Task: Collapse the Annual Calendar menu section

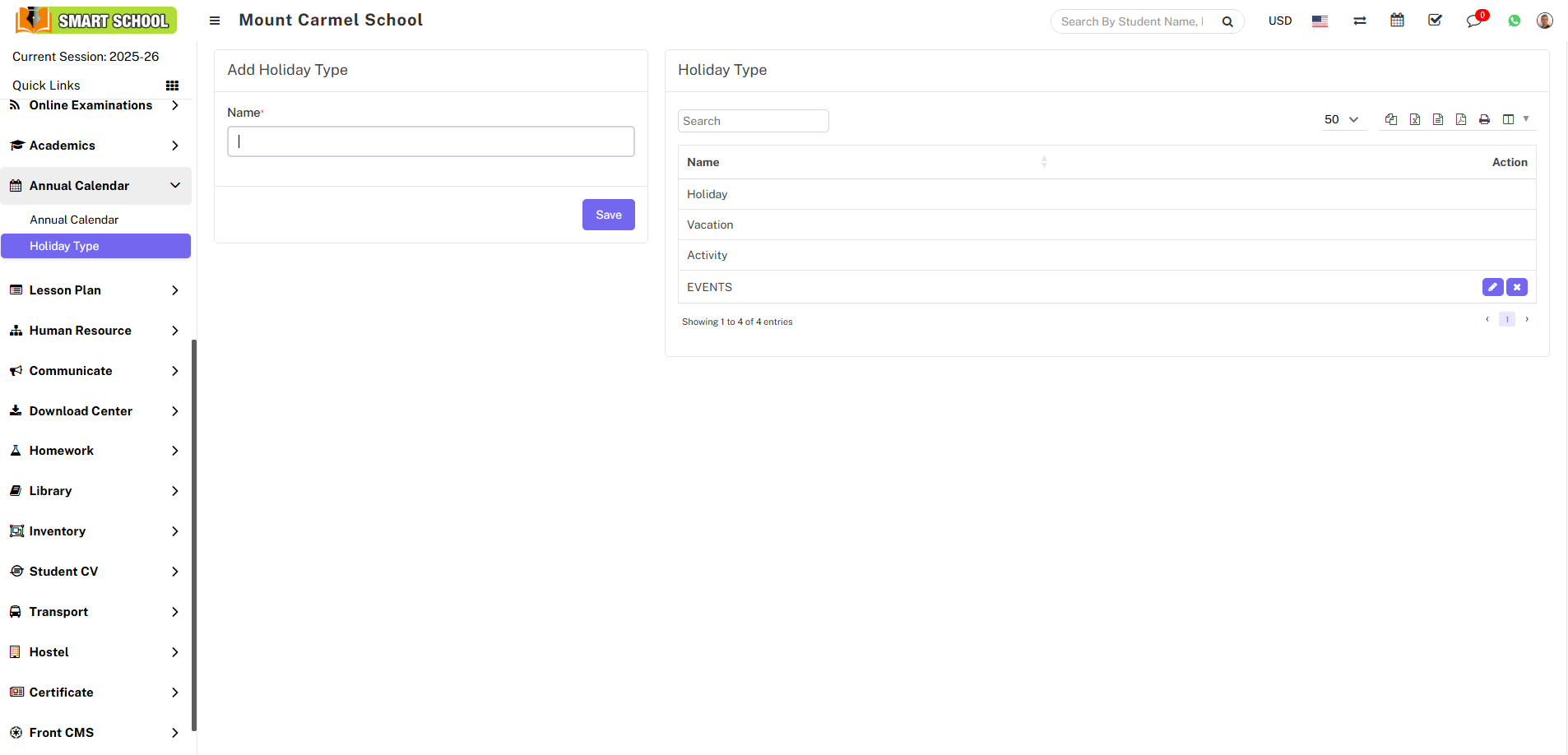Action: pyautogui.click(x=95, y=186)
